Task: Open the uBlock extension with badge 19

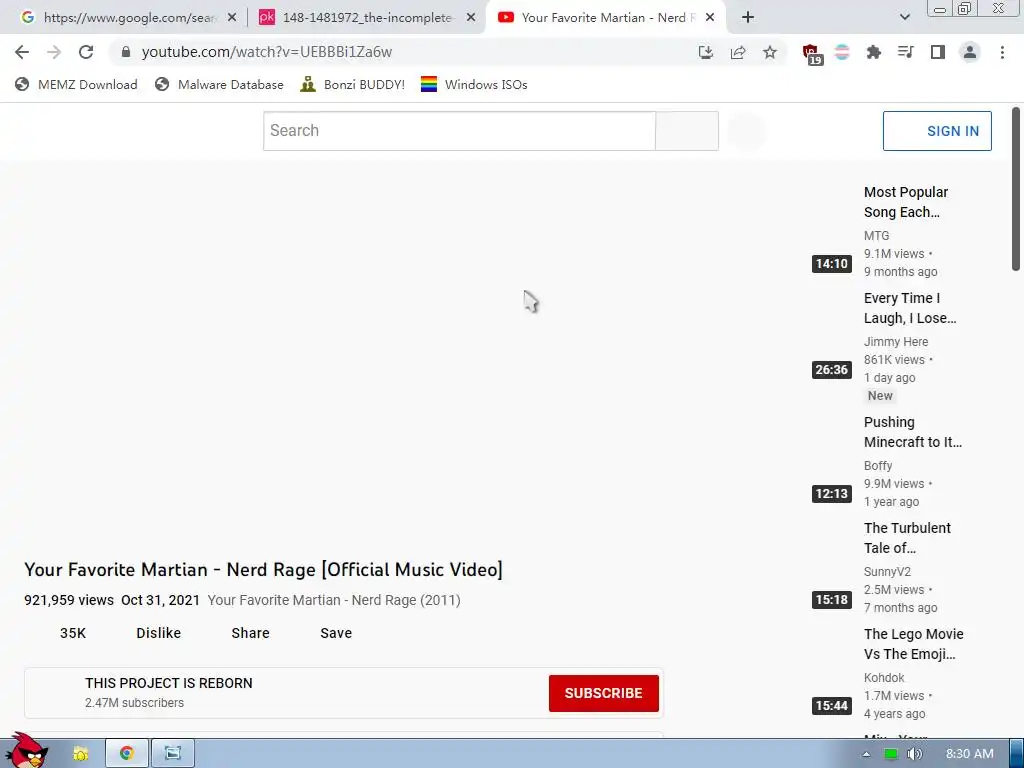Action: (x=811, y=54)
